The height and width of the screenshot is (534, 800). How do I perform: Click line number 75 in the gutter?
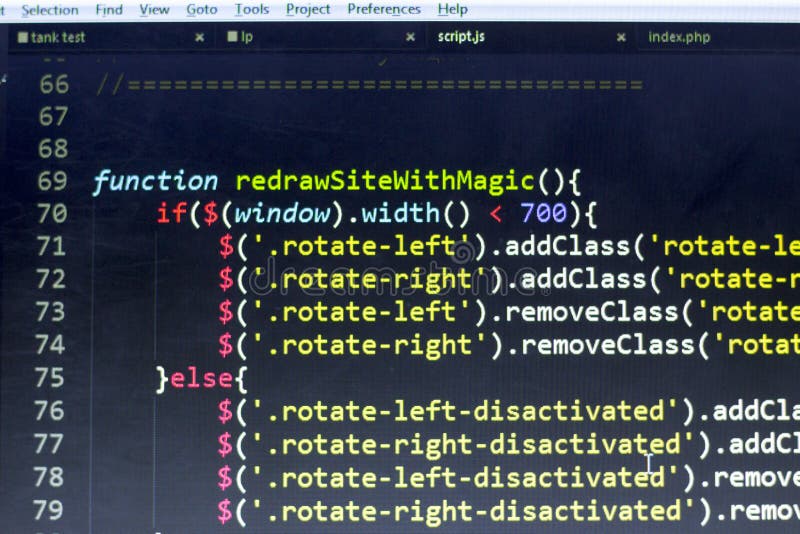click(51, 378)
